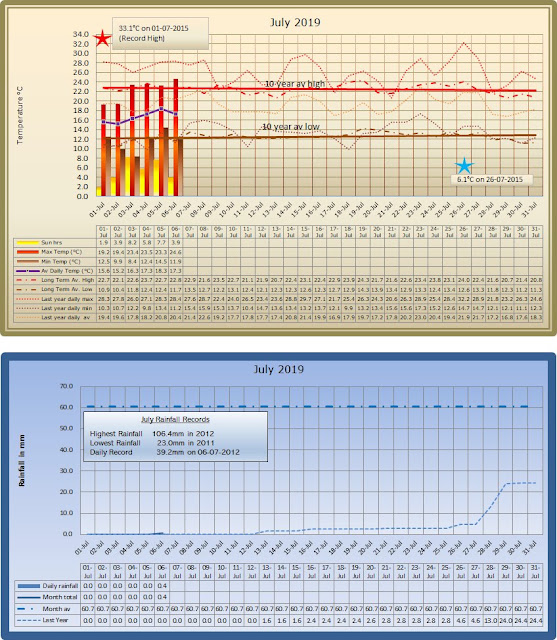The height and width of the screenshot is (640, 557).
Task: Select the Last year daily min legend label
Action: pos(67,308)
